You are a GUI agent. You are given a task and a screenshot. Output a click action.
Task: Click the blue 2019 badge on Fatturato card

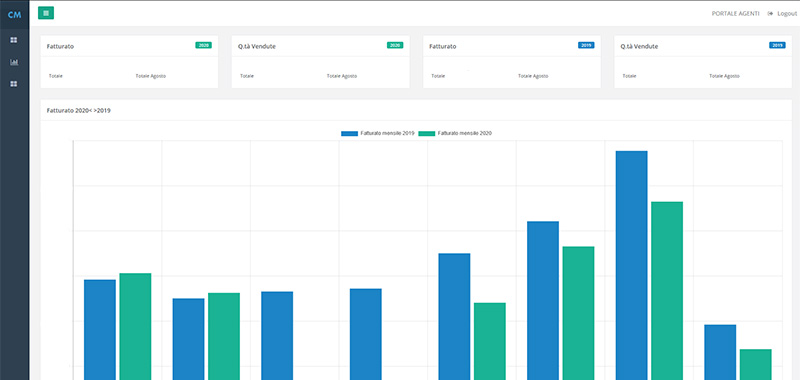(x=586, y=45)
